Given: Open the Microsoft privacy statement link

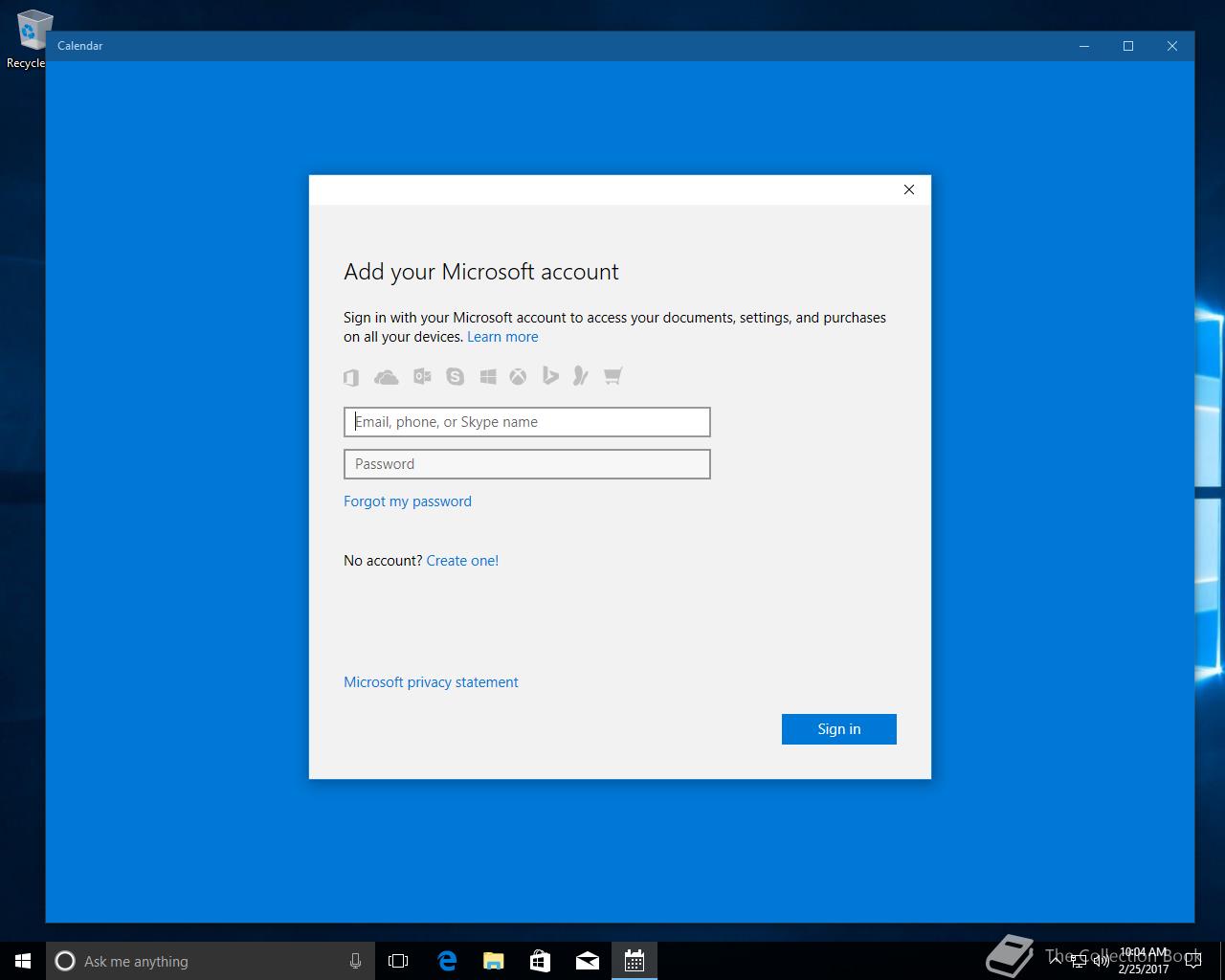Looking at the screenshot, I should (x=431, y=682).
